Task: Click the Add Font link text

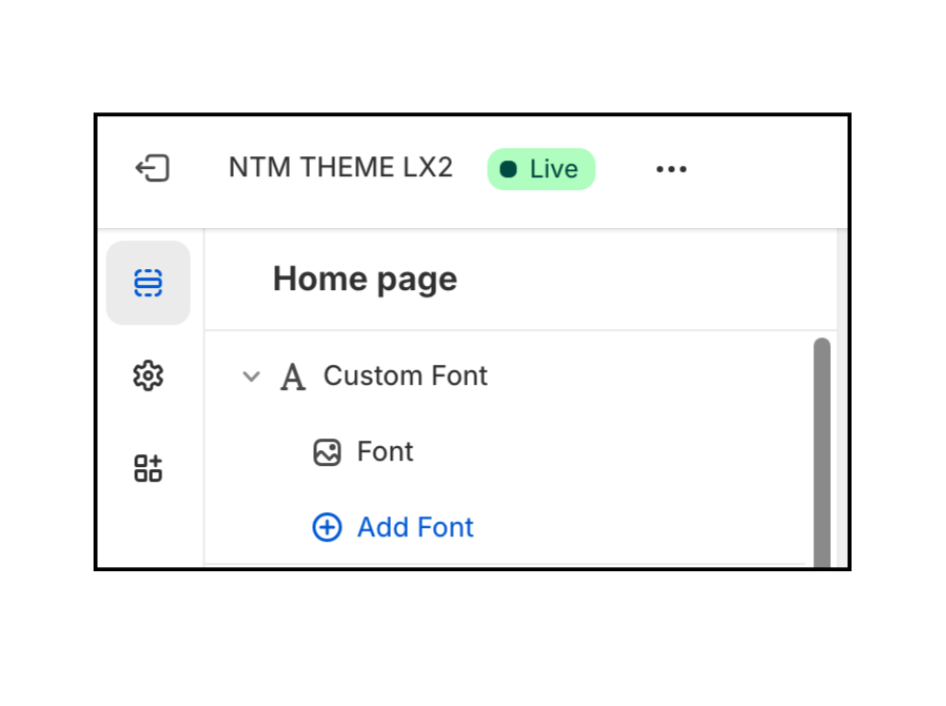Action: click(415, 527)
